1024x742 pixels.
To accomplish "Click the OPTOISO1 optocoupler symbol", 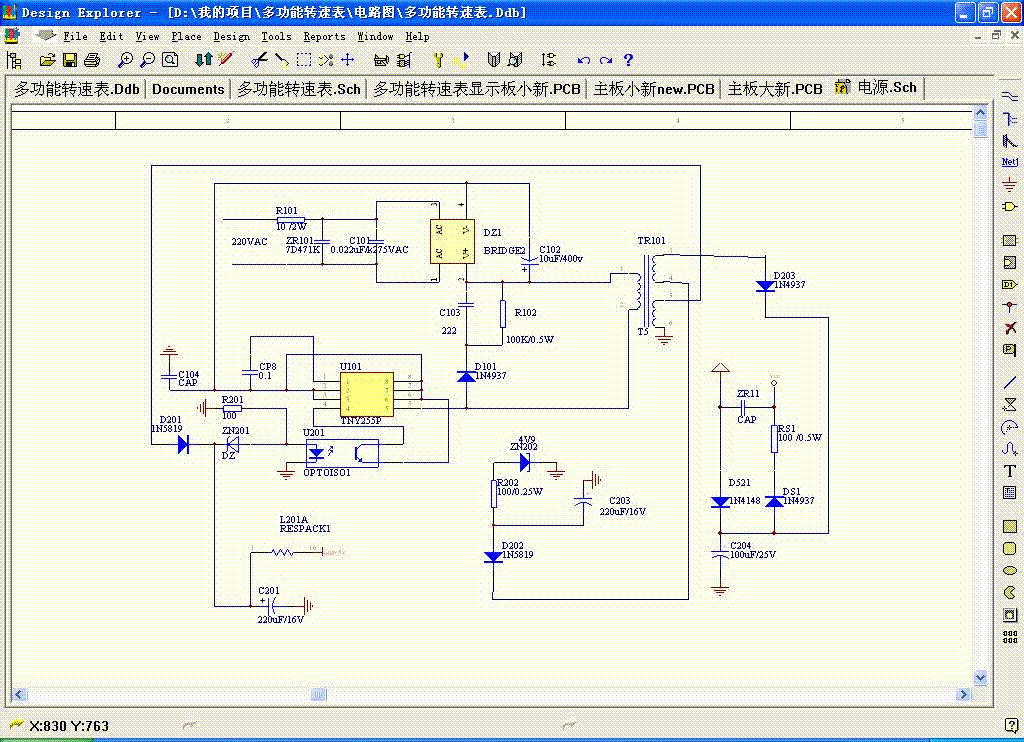I will (x=343, y=452).
